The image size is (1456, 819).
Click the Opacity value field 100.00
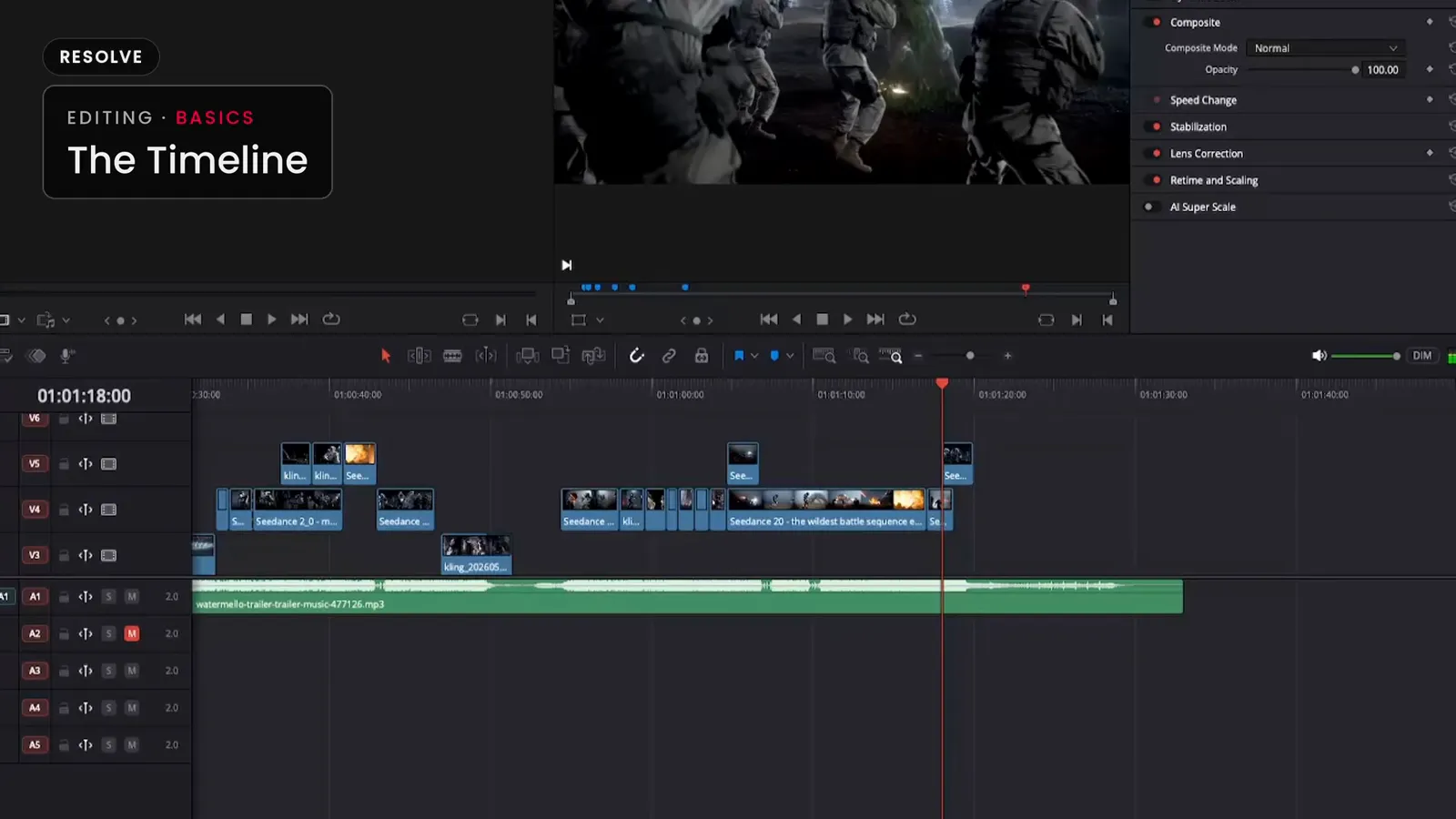(1382, 70)
